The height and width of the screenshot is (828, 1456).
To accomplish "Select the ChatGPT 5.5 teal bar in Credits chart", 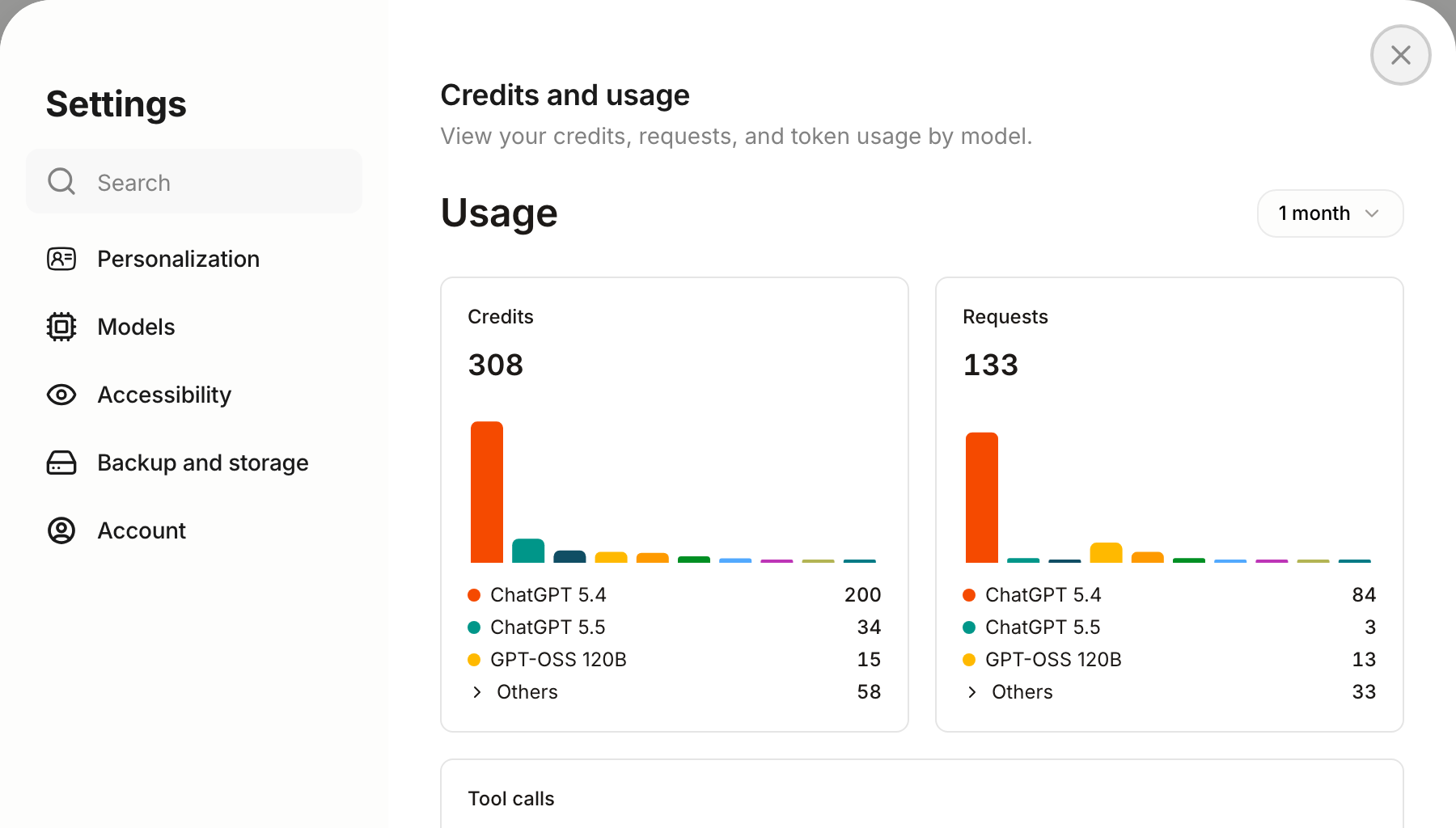I will (528, 551).
